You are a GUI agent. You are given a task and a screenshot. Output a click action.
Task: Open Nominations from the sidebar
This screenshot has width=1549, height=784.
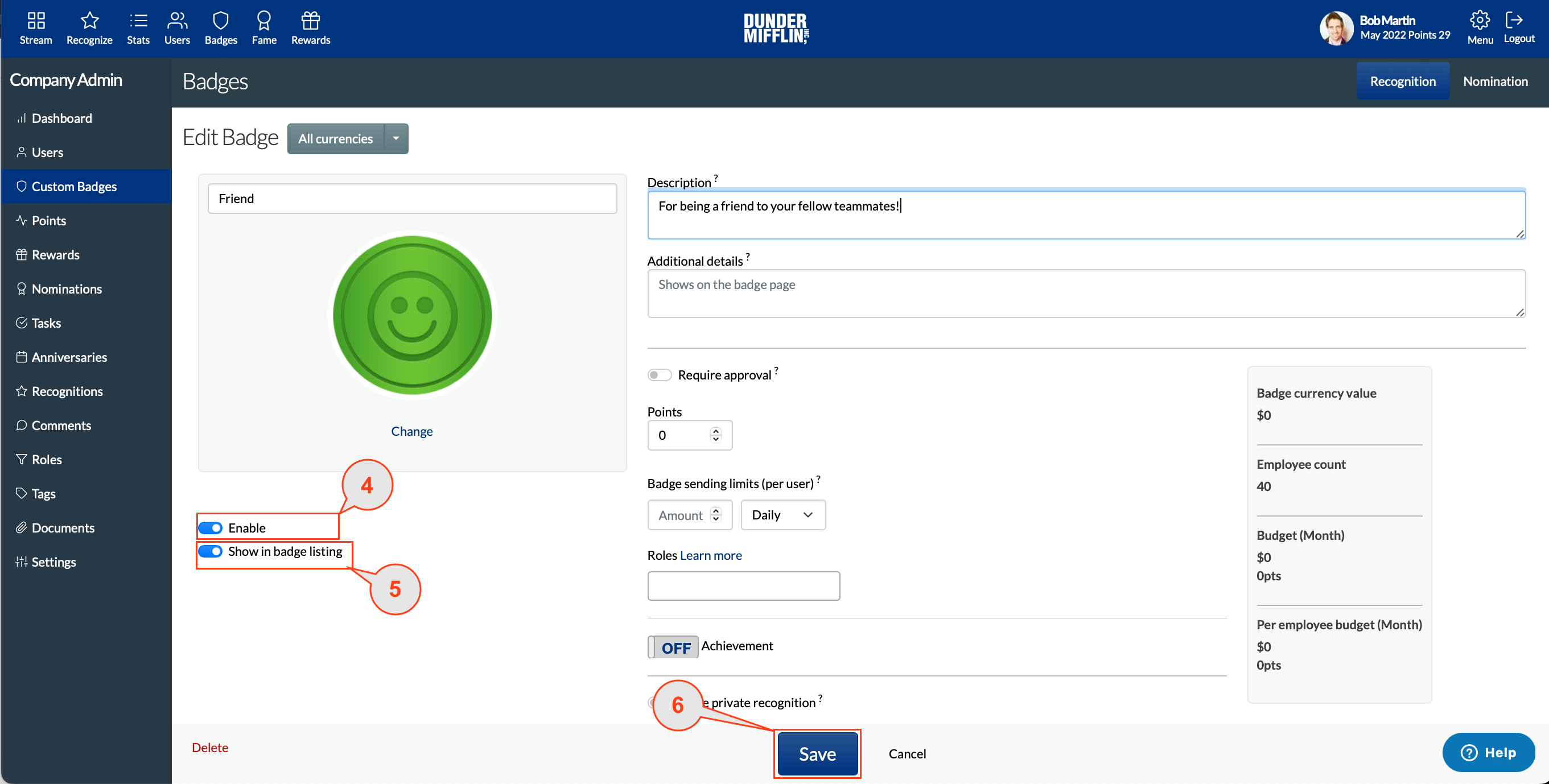67,288
